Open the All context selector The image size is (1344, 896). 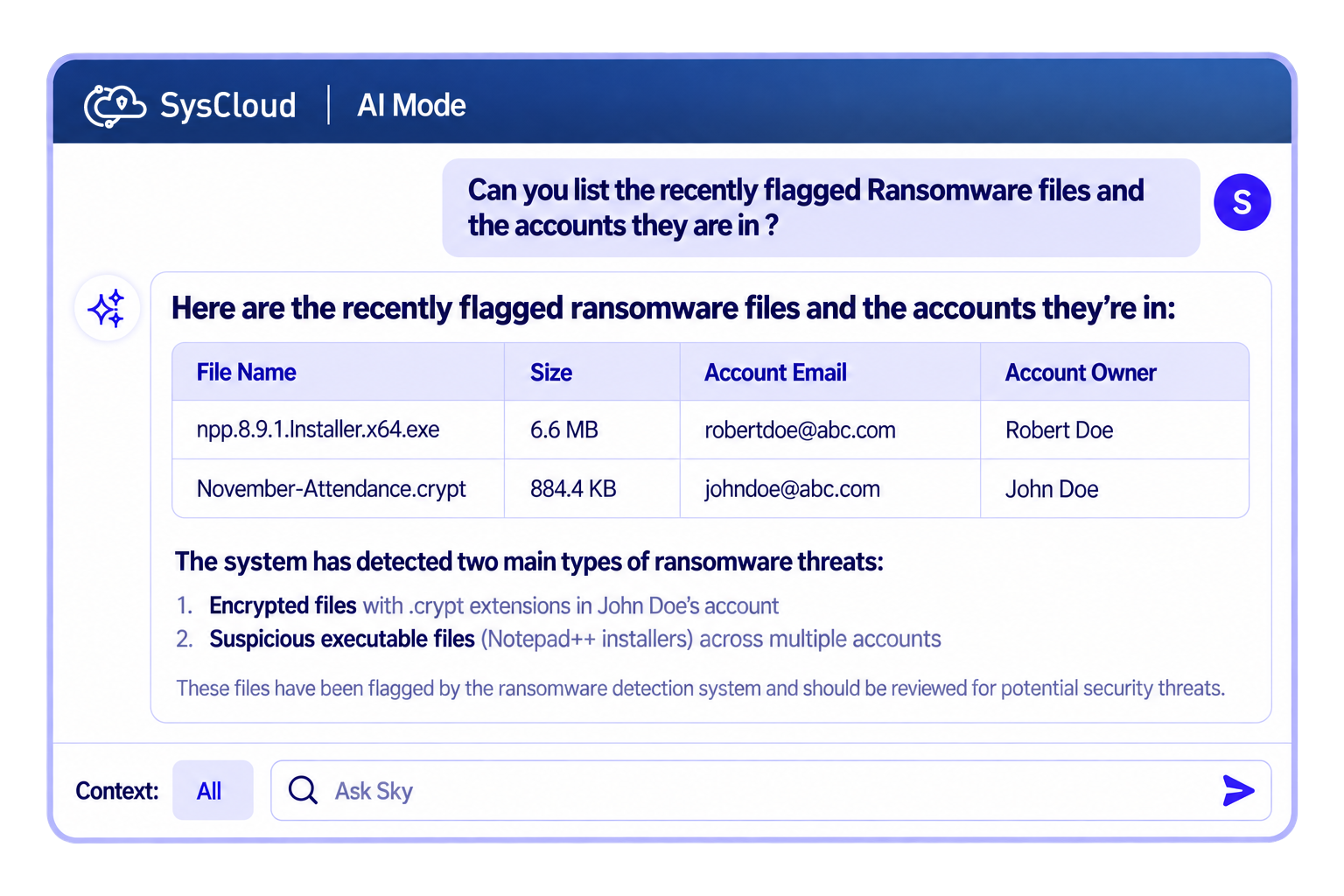coord(213,790)
